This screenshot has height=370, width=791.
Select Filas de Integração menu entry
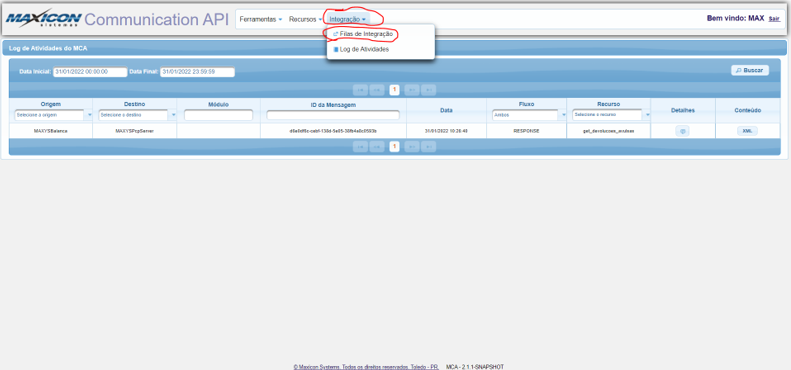pos(363,34)
